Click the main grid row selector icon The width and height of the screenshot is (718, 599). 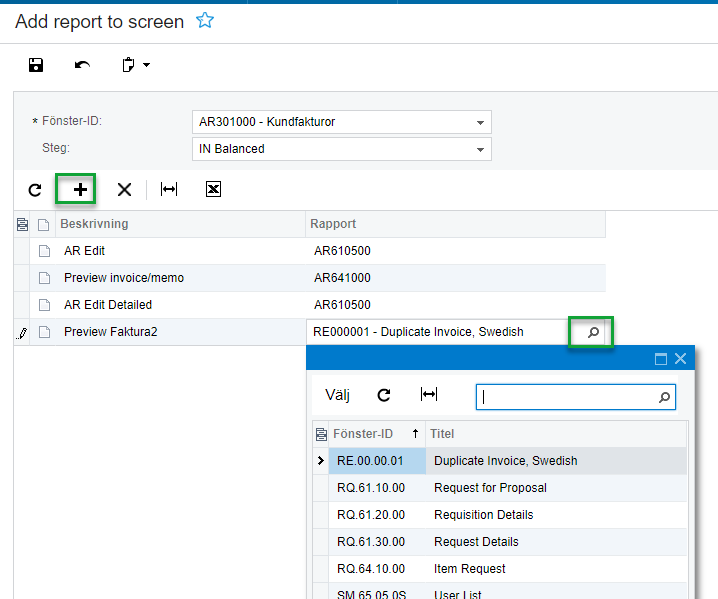pyautogui.click(x=22, y=224)
